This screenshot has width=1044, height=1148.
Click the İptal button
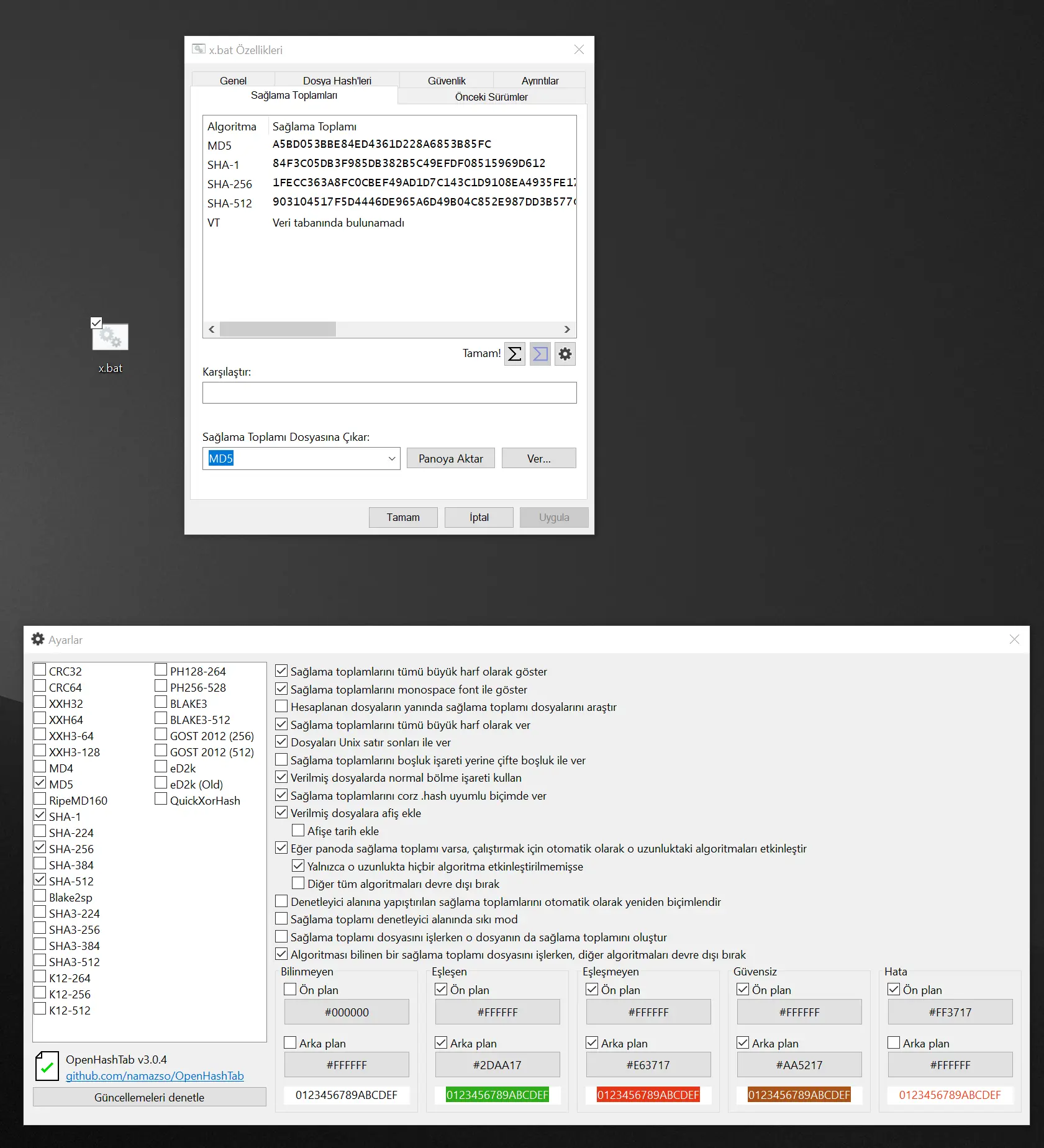click(479, 517)
